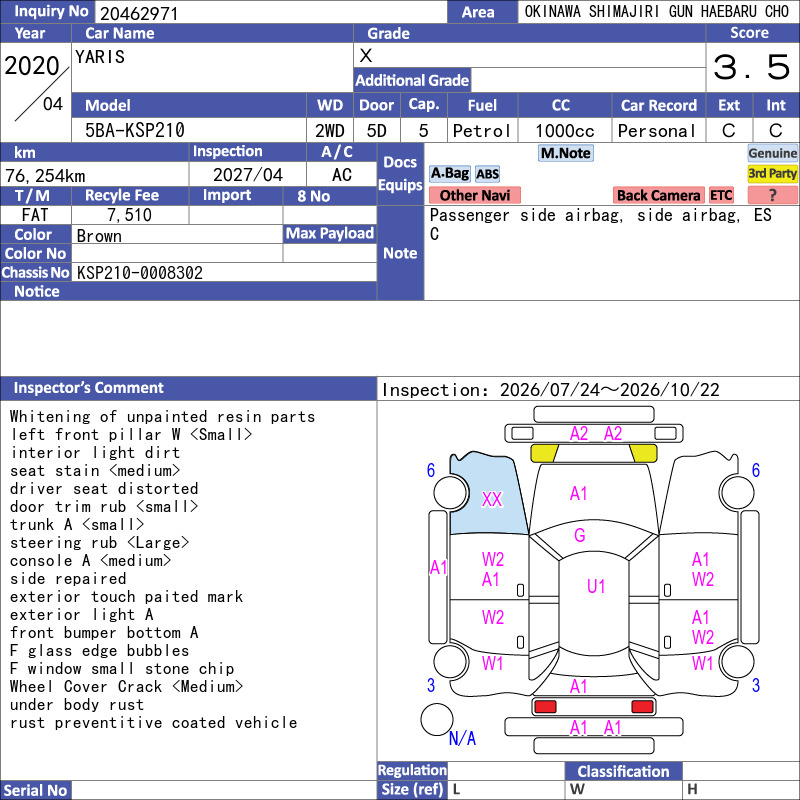Click the XX mark on blue panel
800x800 pixels.
492,499
